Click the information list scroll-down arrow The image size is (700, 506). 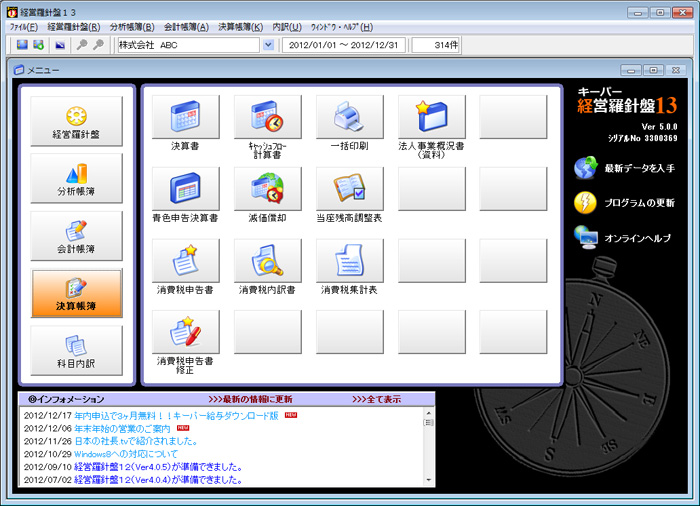coord(429,480)
